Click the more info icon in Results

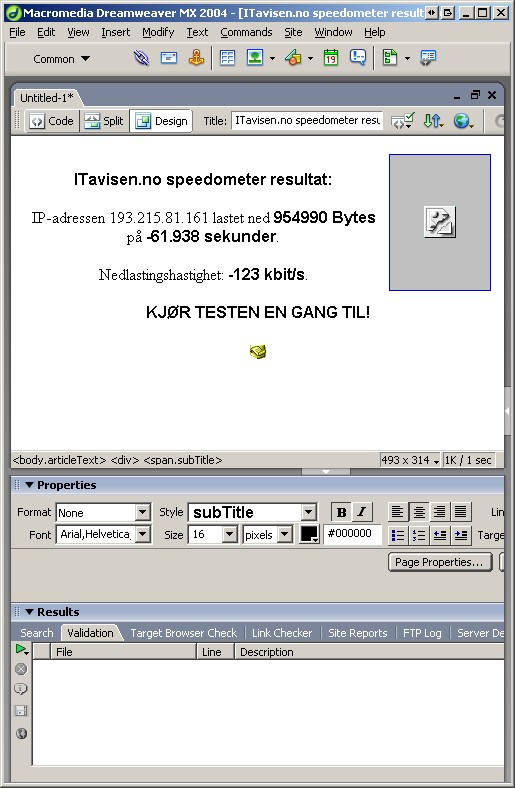click(21, 689)
